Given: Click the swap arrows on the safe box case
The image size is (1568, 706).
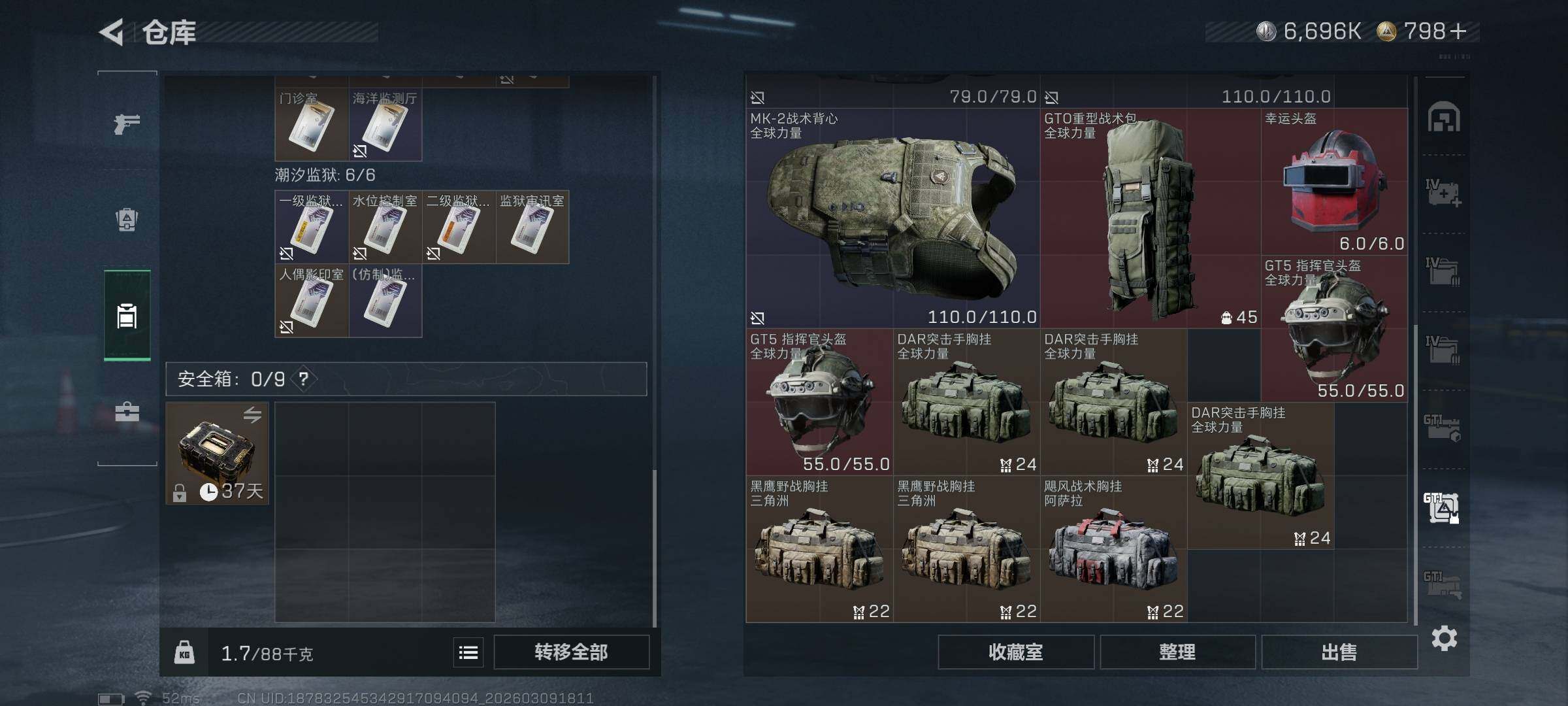Looking at the screenshot, I should (x=252, y=414).
